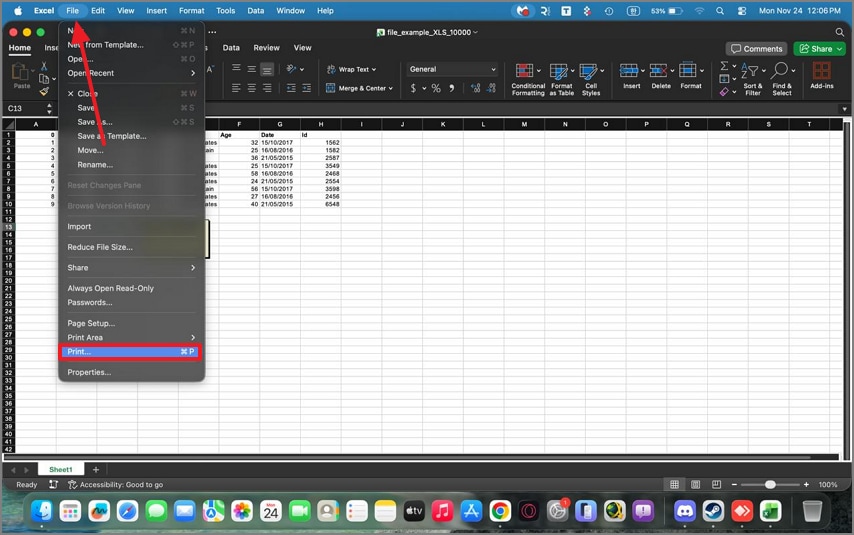The width and height of the screenshot is (854, 535).
Task: Click the Paste clipboard icon
Action: [x=21, y=72]
